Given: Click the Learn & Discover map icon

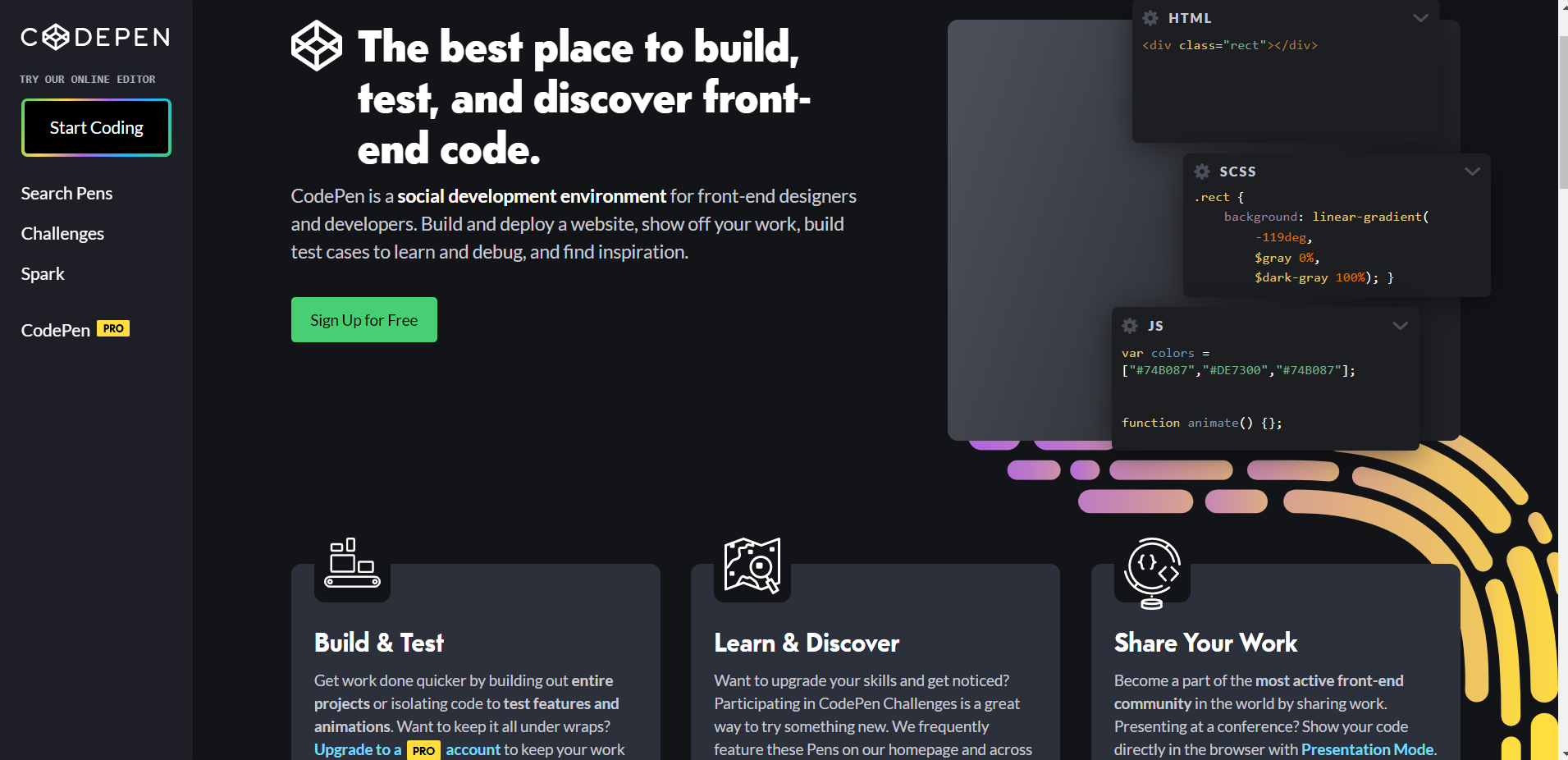Looking at the screenshot, I should point(752,565).
